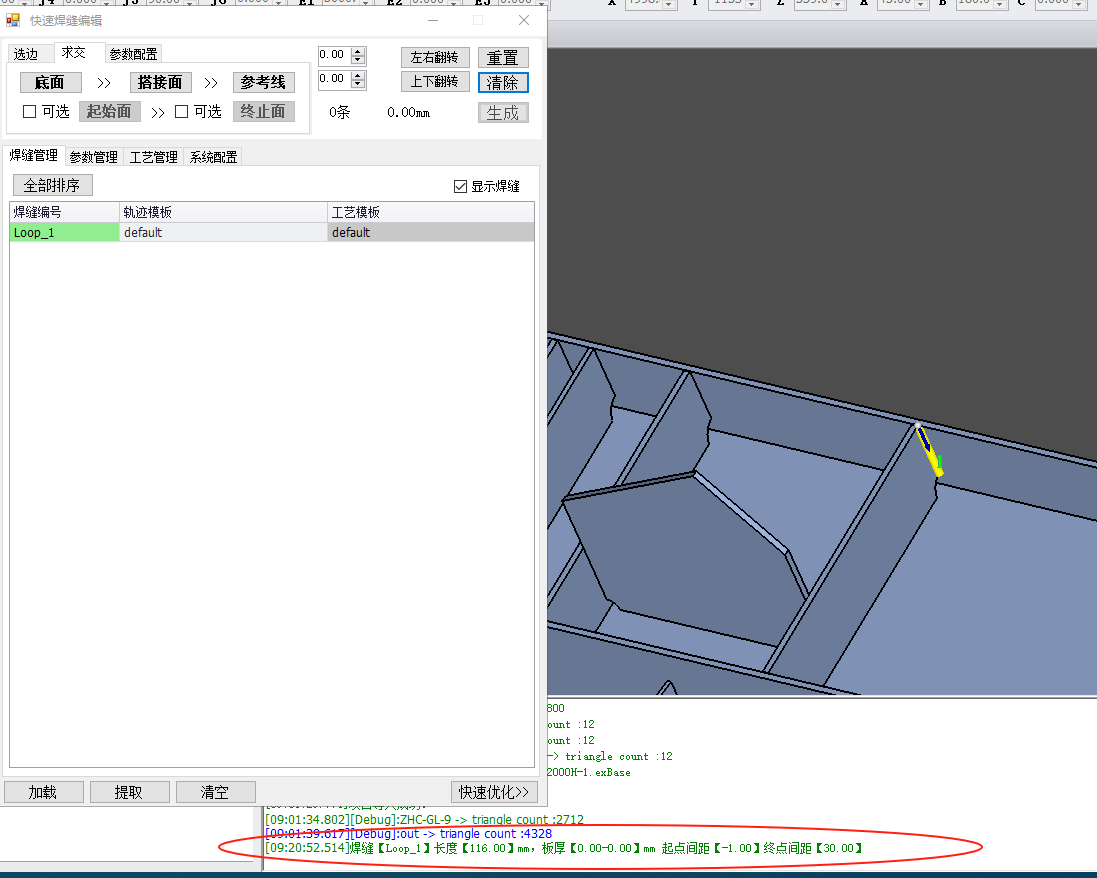Screen dimensions: 1097x878
Task: Enable the 可选 checkbox beside 终止面
Action: pyautogui.click(x=182, y=112)
